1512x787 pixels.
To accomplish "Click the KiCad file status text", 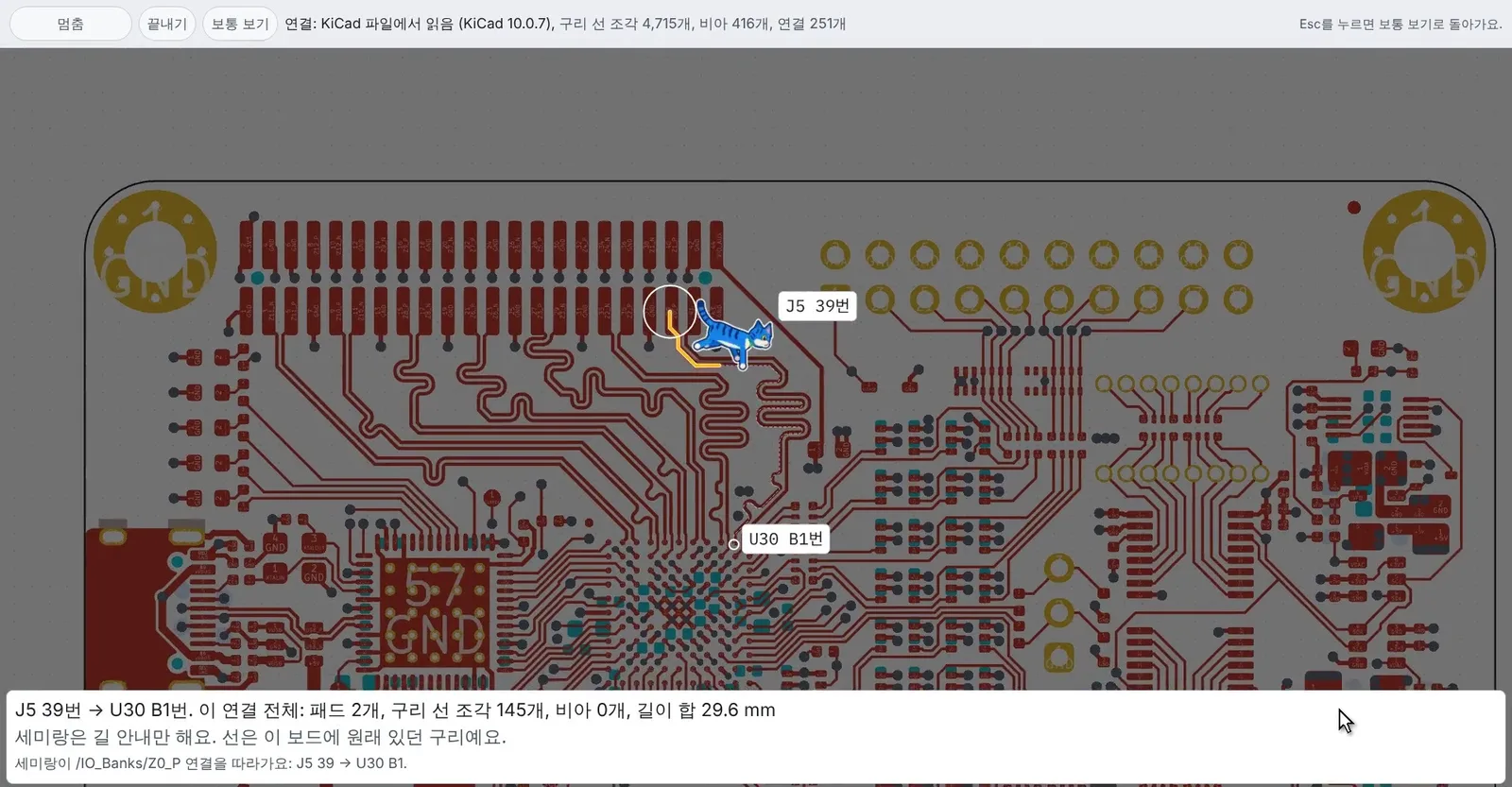I will pyautogui.click(x=565, y=24).
